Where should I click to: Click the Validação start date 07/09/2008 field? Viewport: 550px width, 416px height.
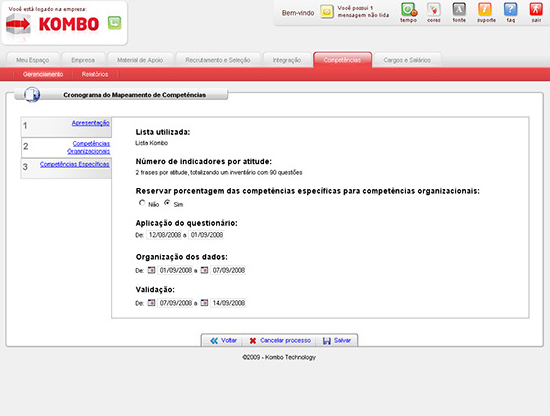(175, 303)
